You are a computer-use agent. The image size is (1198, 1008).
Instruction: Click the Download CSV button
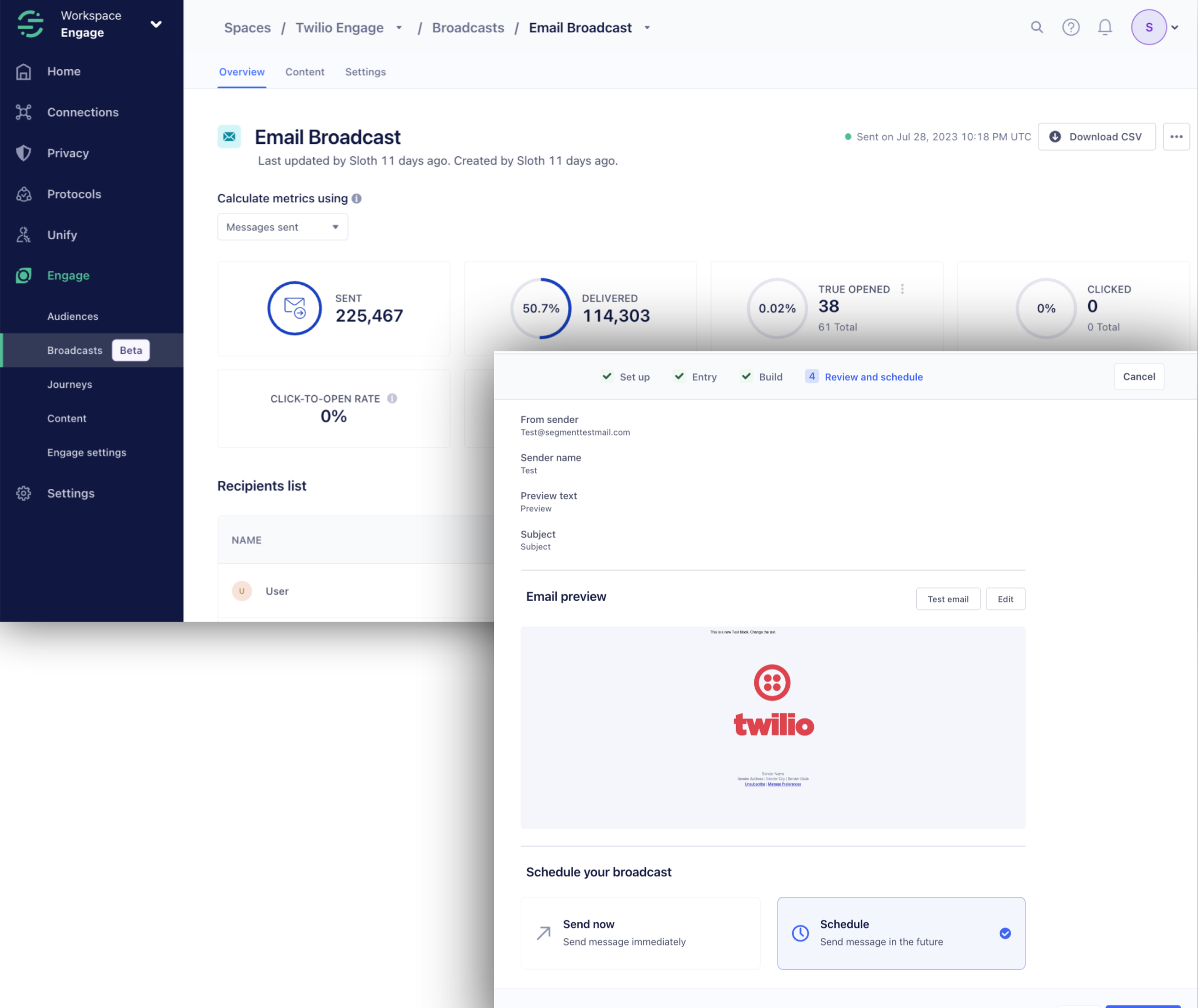coord(1096,137)
